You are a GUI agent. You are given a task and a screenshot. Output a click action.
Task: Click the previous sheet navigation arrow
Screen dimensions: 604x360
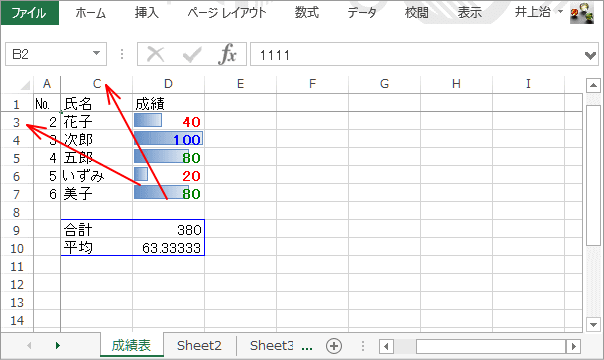click(x=29, y=345)
